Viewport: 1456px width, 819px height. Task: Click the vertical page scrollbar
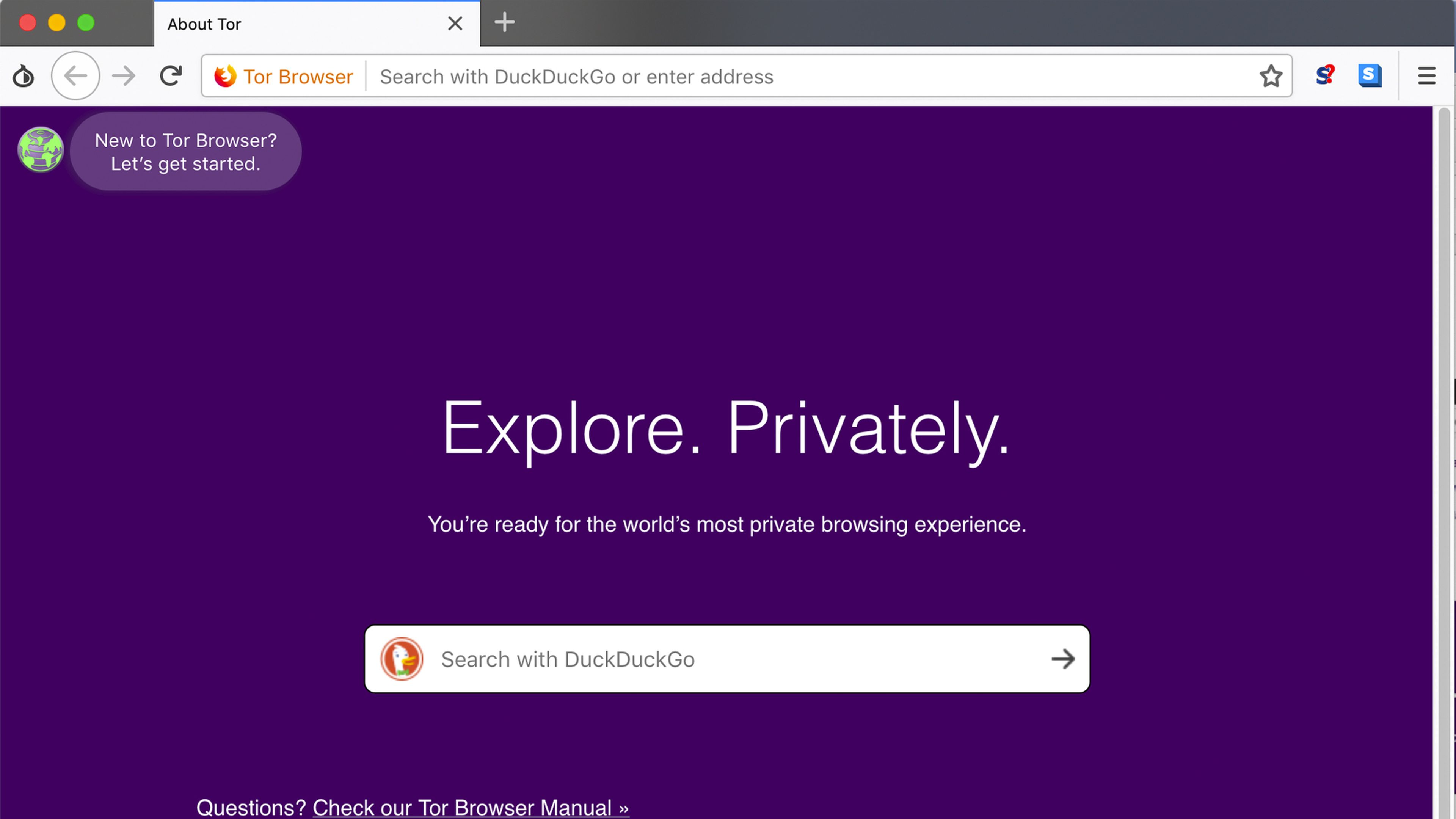click(x=1444, y=462)
